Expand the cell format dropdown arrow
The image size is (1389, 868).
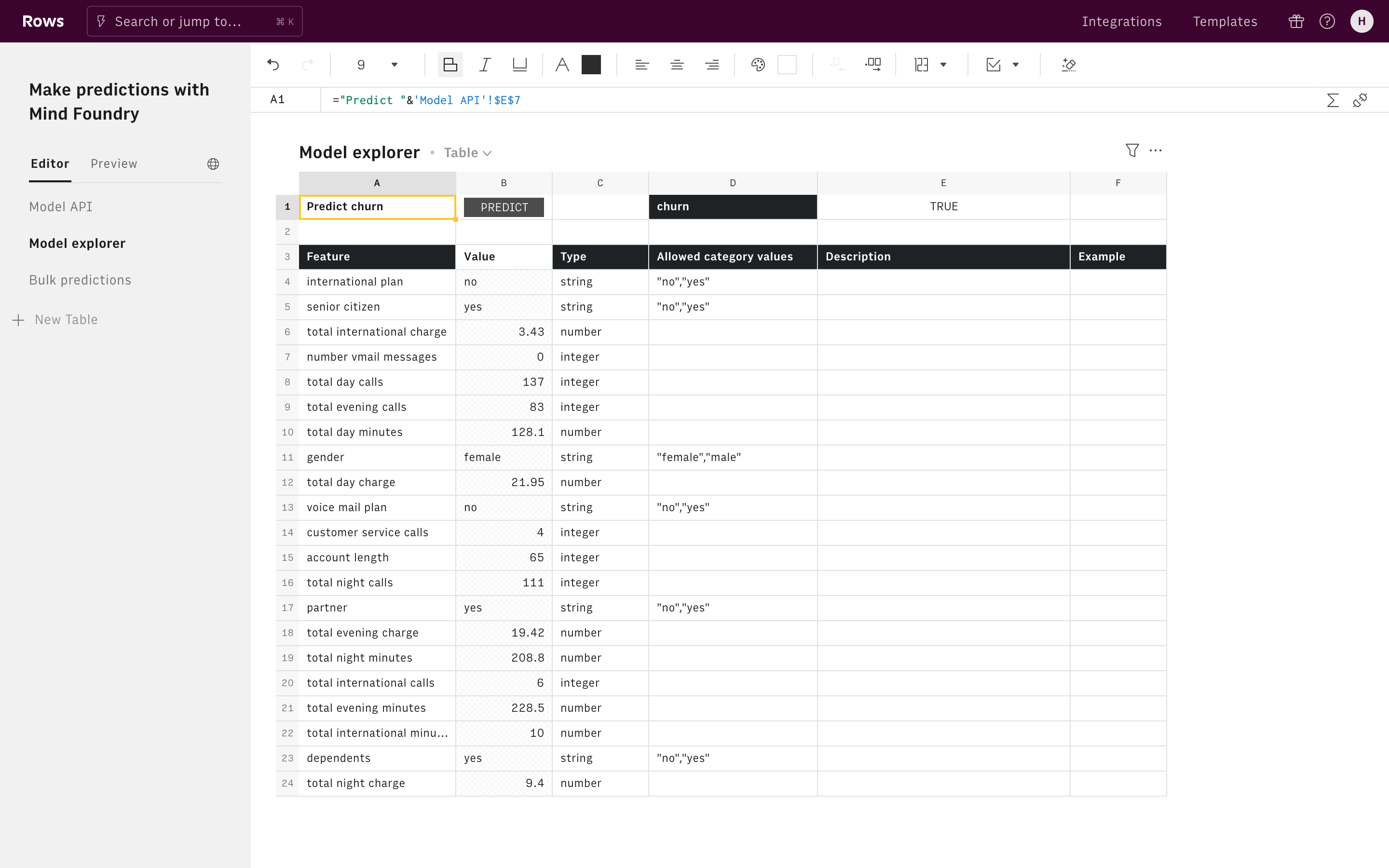click(1015, 65)
